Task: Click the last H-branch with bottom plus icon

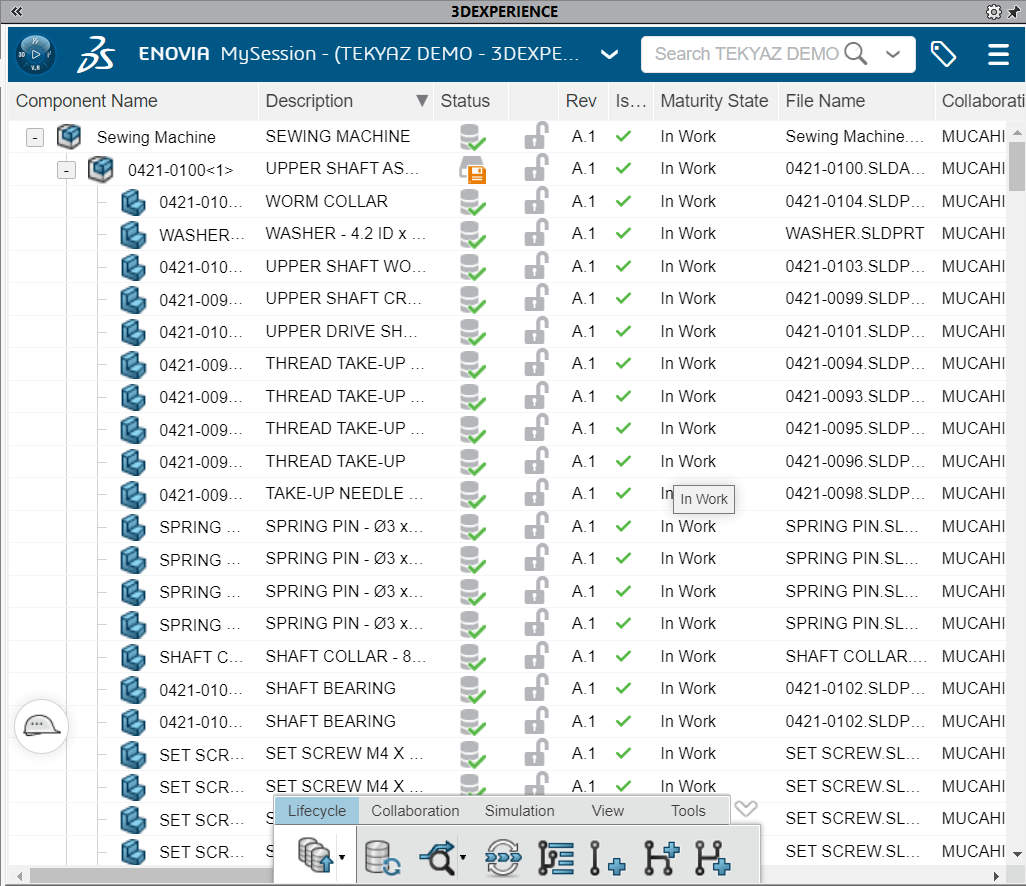Action: [x=713, y=858]
